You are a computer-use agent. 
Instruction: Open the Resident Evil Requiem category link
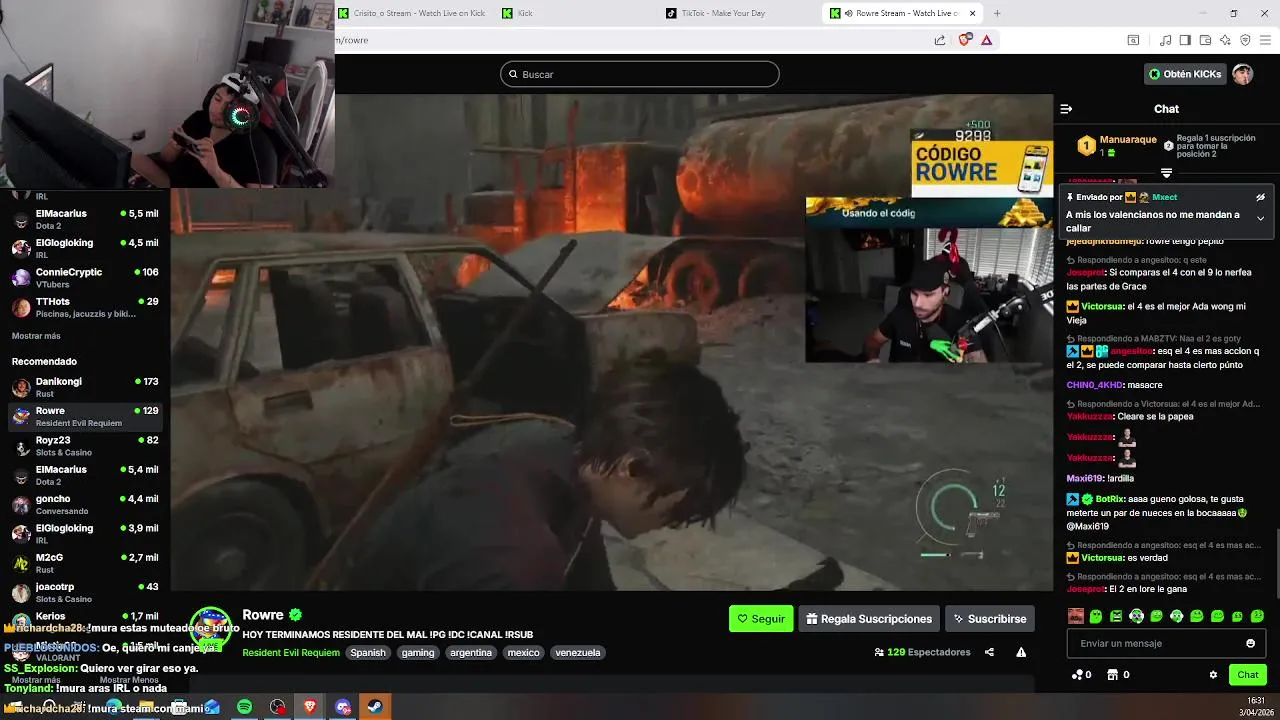point(291,653)
